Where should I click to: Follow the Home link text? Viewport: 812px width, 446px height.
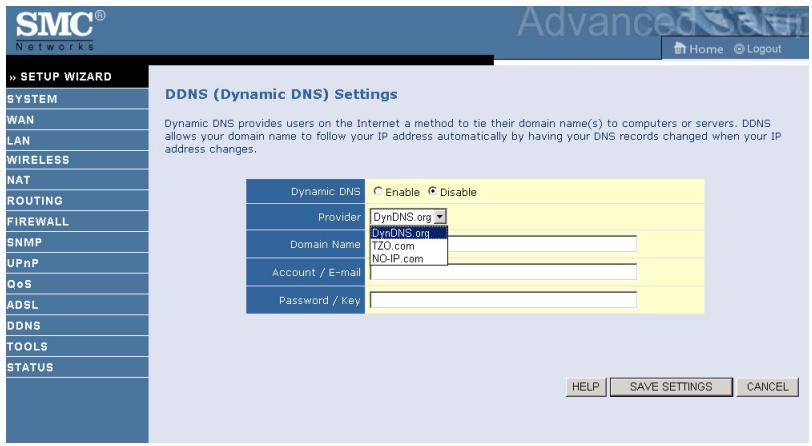point(706,49)
